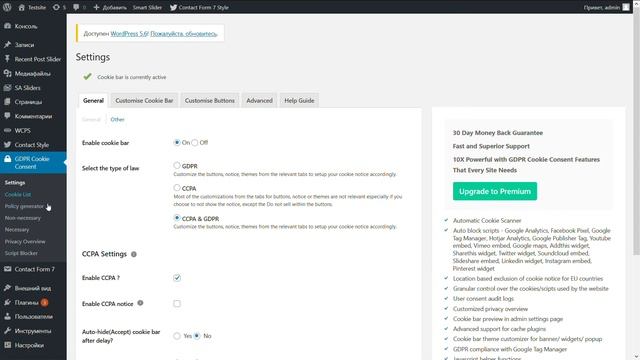Click the Пожалуйста, обновитесь update link
The width and height of the screenshot is (640, 360).
(184, 33)
